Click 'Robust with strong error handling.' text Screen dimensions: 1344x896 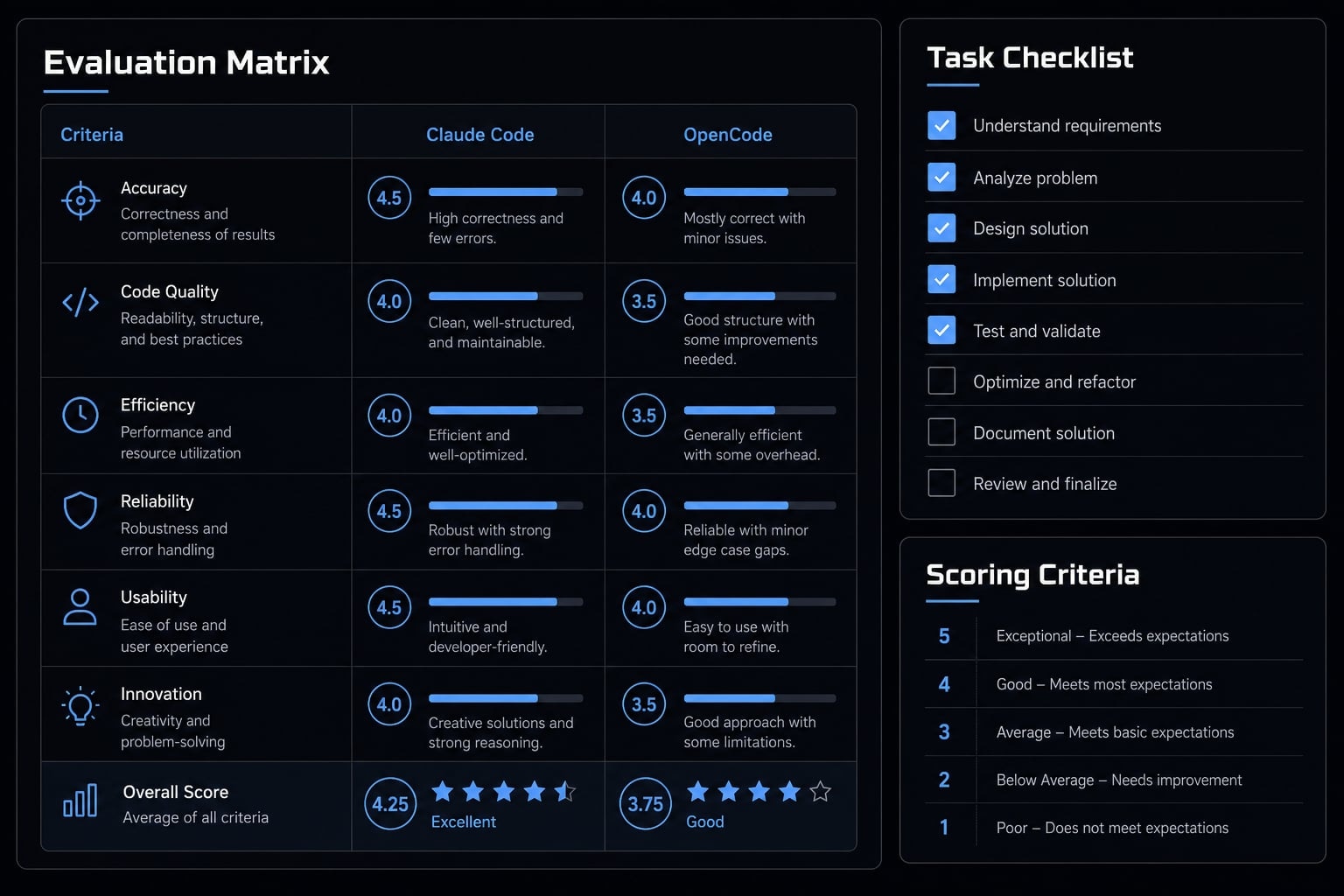pos(489,540)
